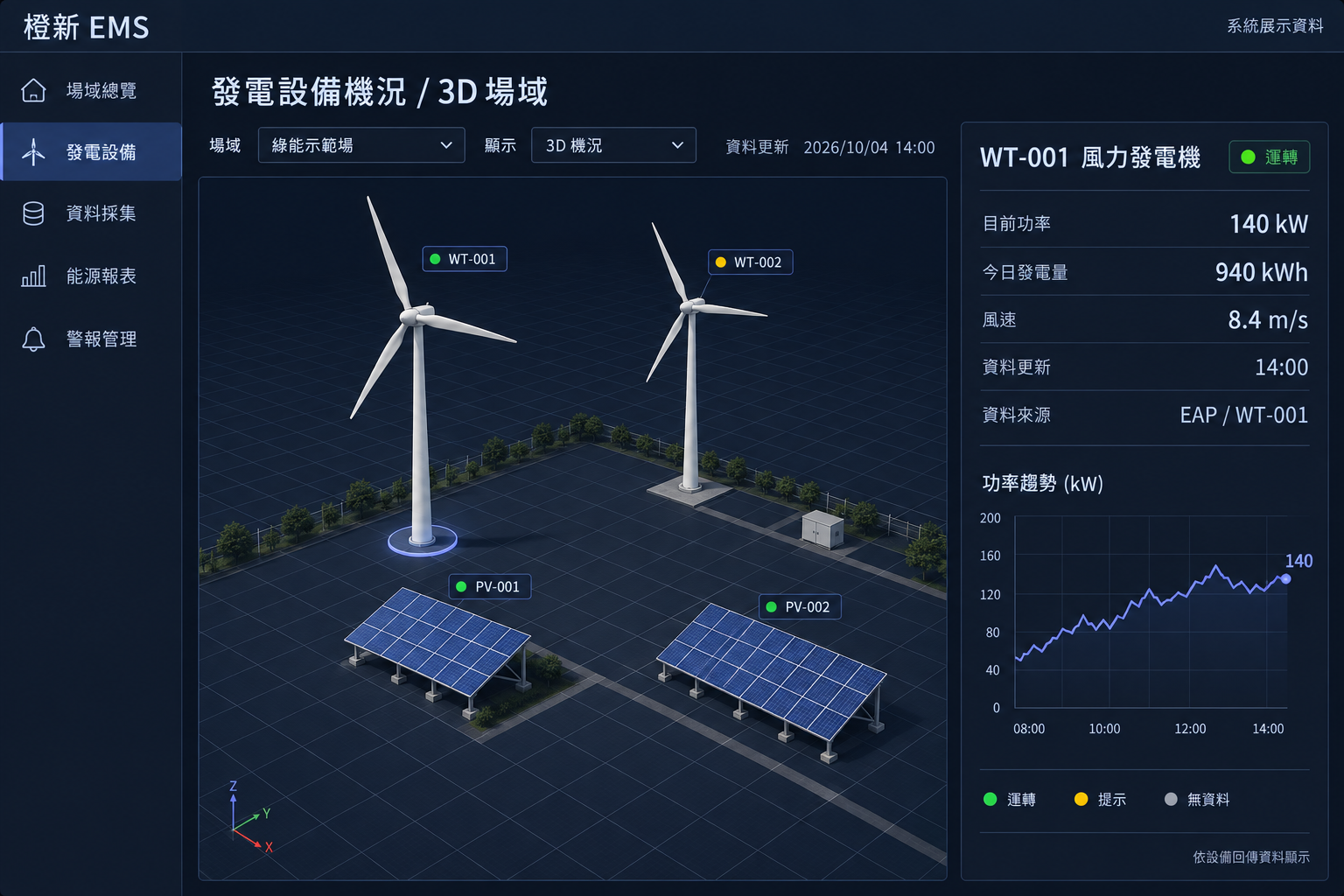Click the 功率趨勢 (kW) chart heading
The height and width of the screenshot is (896, 1344).
point(1042,483)
